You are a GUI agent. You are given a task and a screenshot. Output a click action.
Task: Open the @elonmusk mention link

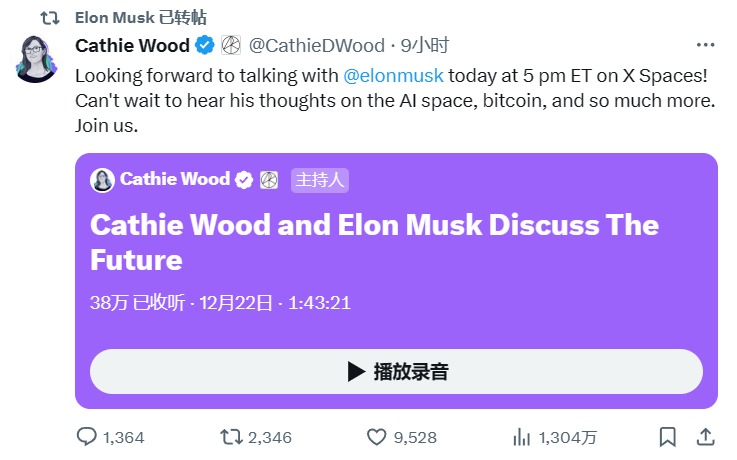(x=393, y=75)
